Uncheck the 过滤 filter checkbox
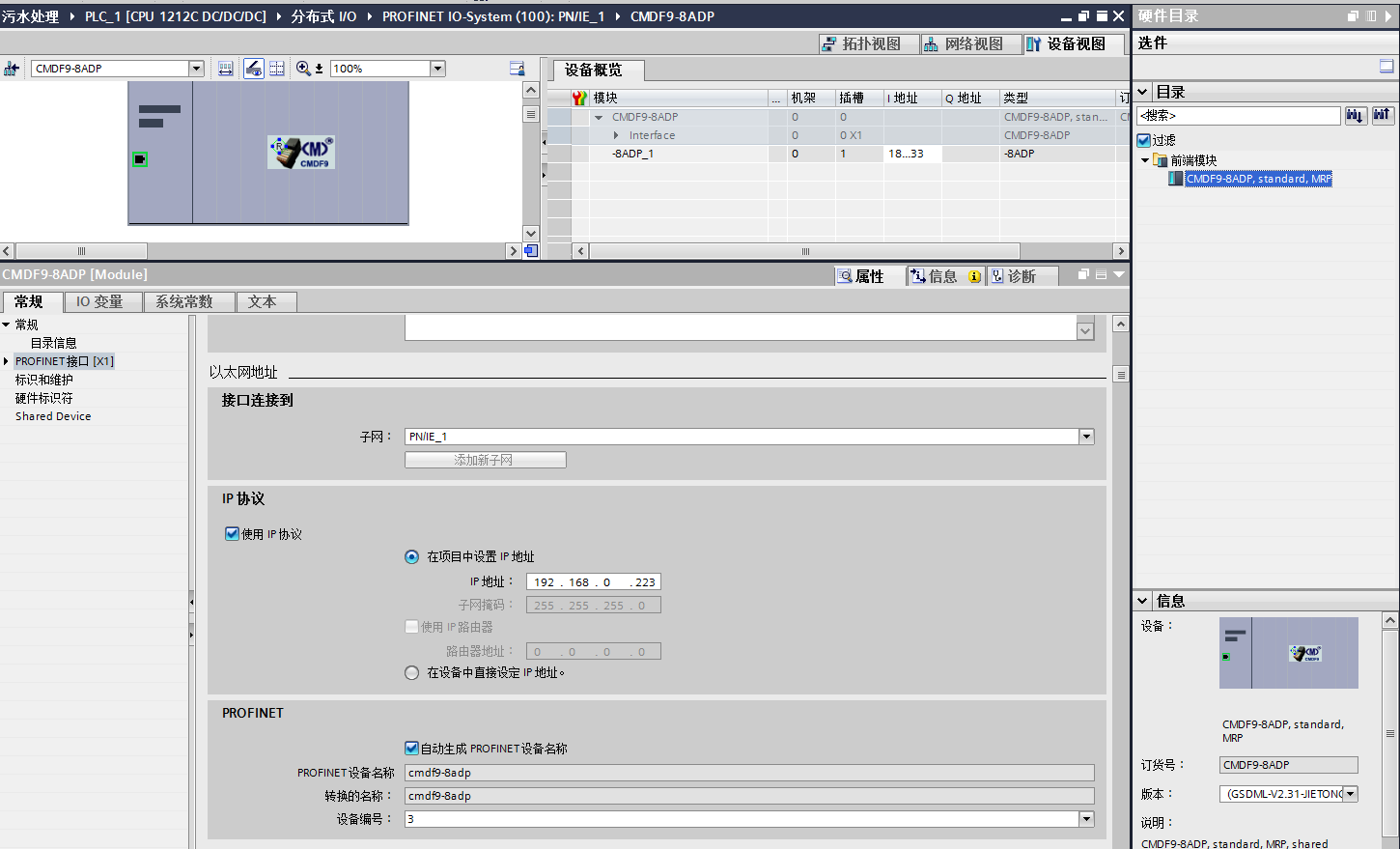 [x=1144, y=140]
